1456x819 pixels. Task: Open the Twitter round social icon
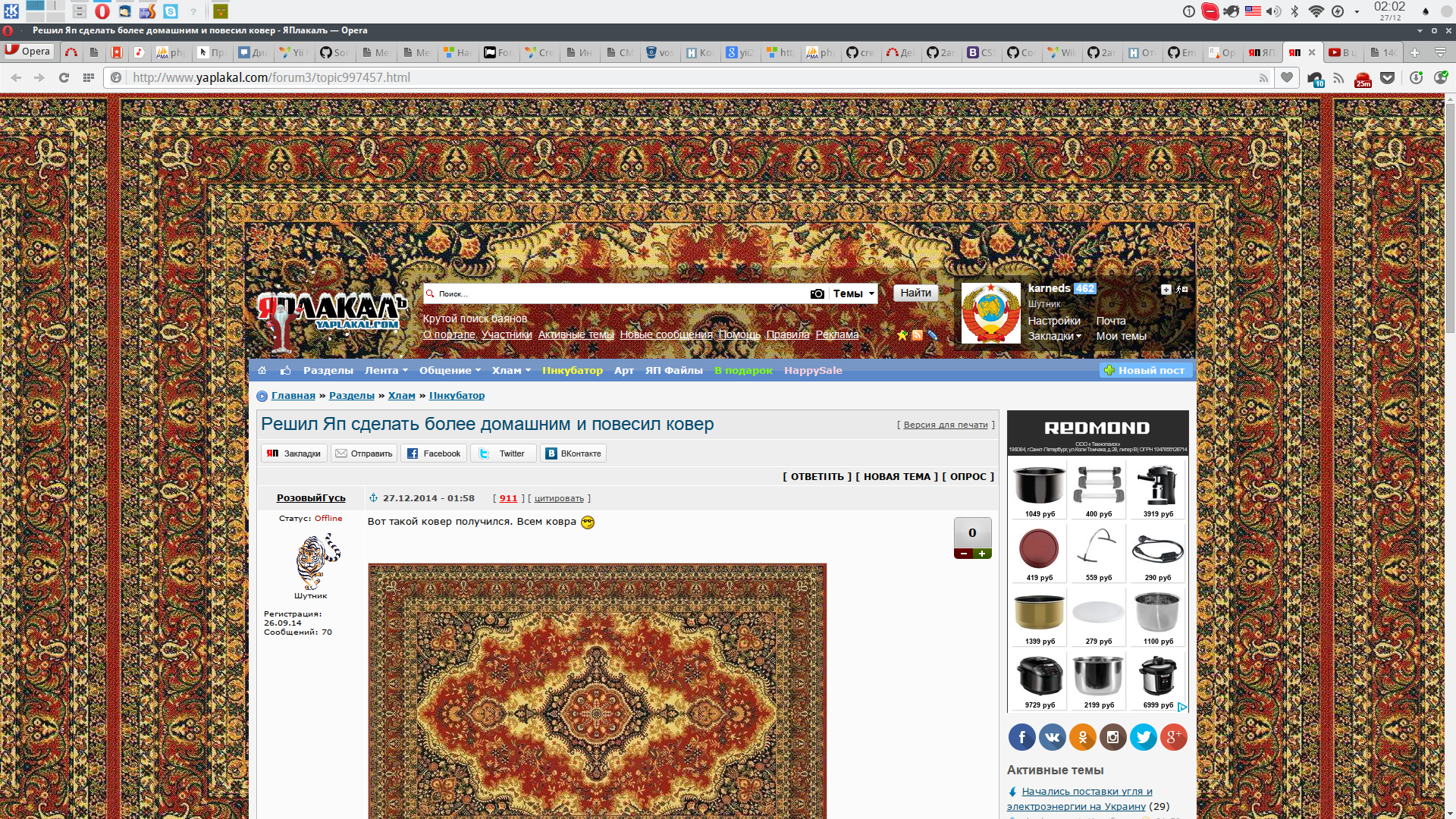tap(1144, 737)
